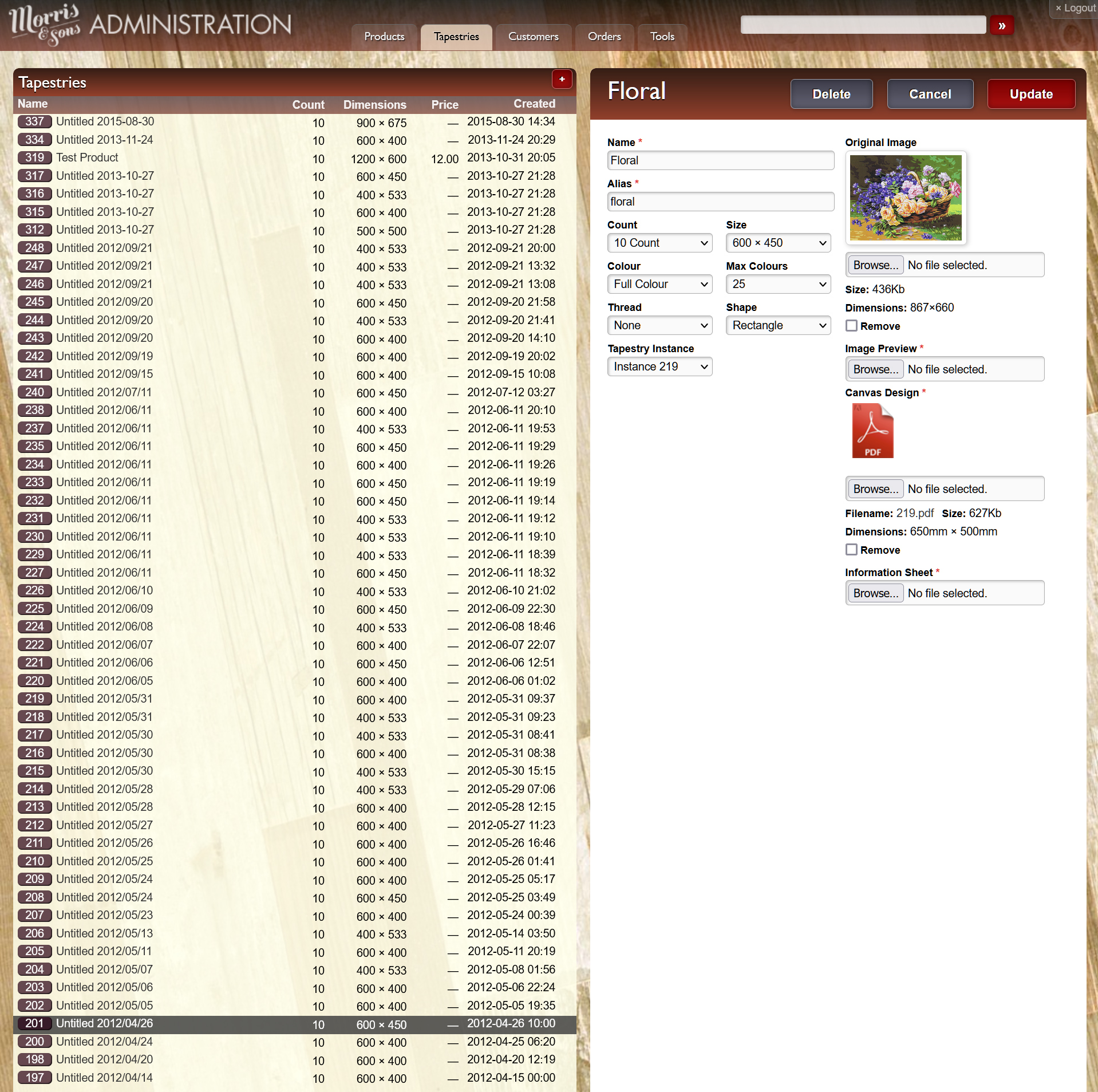
Task: Click the search go arrow icon
Action: click(1001, 26)
